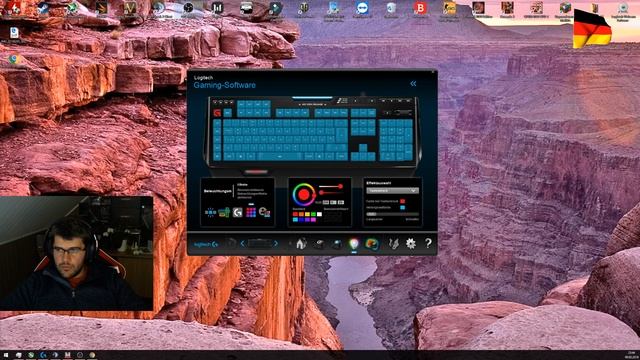Pick the dark blue preset color swatch
The height and width of the screenshot is (360, 640).
(301, 220)
